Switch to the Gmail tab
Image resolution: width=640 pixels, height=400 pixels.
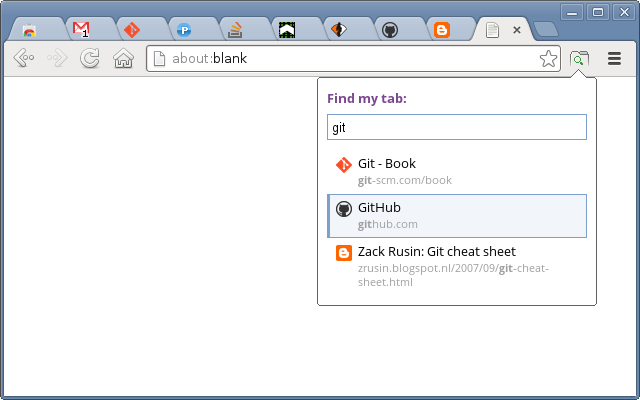(x=91, y=29)
